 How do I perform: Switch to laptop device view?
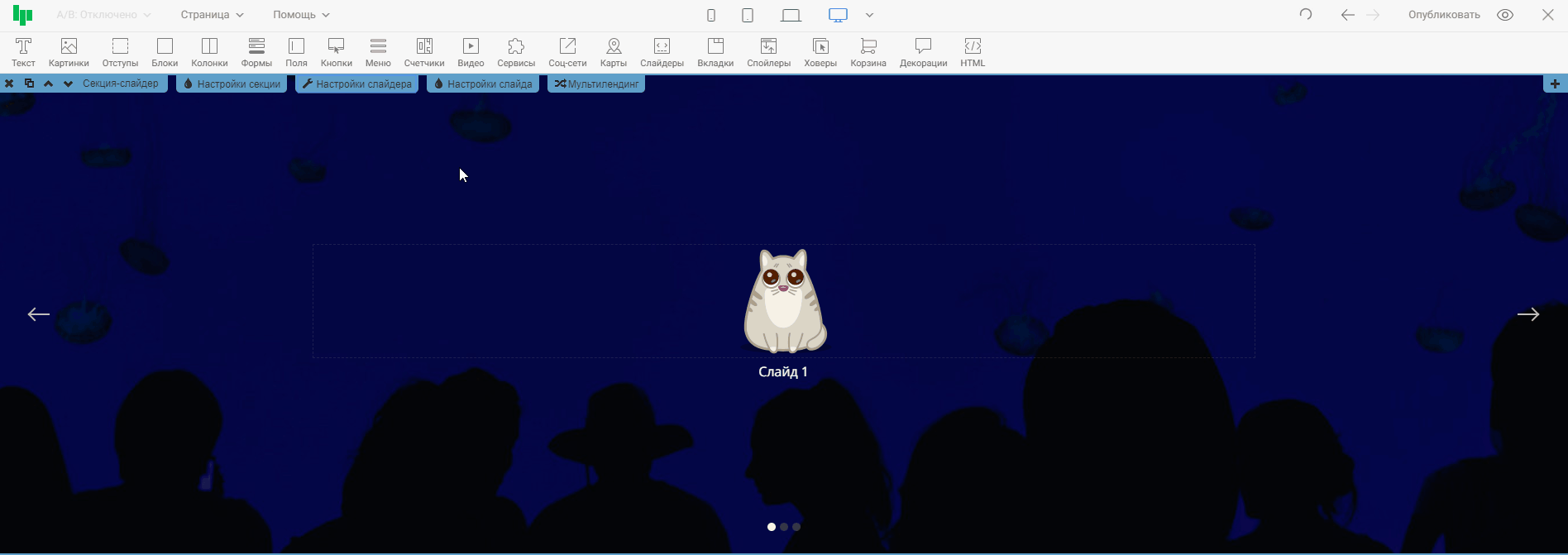(x=791, y=15)
